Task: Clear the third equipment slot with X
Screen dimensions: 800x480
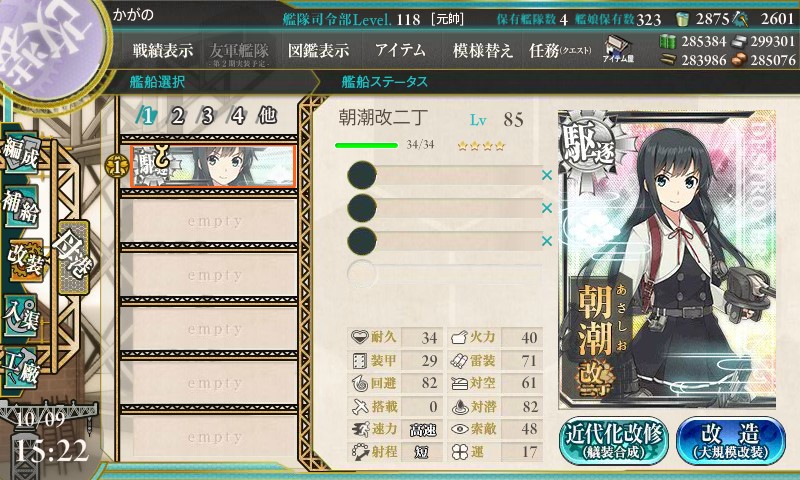Action: pos(546,241)
